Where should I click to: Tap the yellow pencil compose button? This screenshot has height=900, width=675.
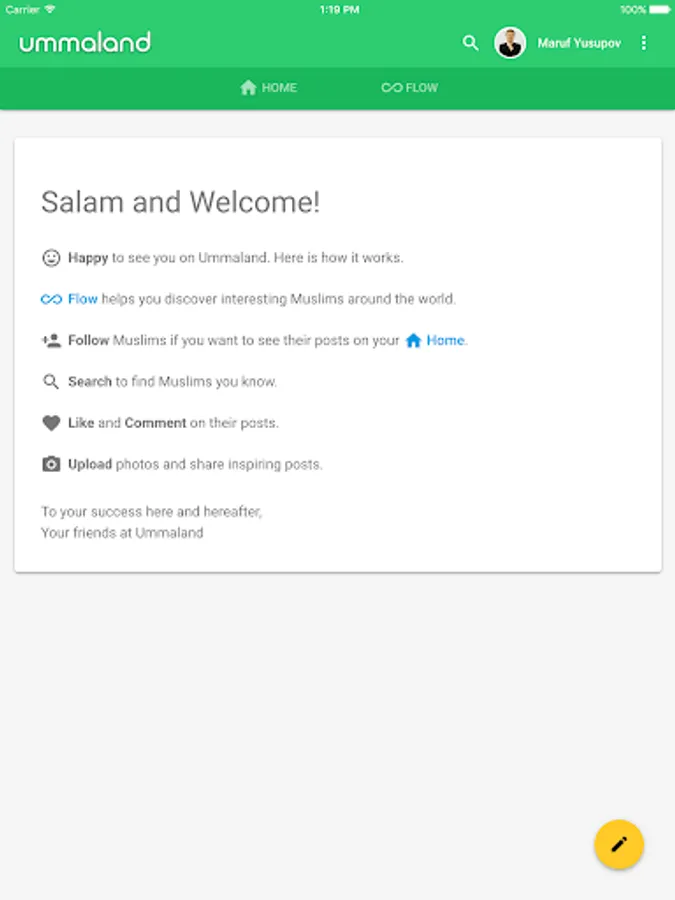click(619, 845)
